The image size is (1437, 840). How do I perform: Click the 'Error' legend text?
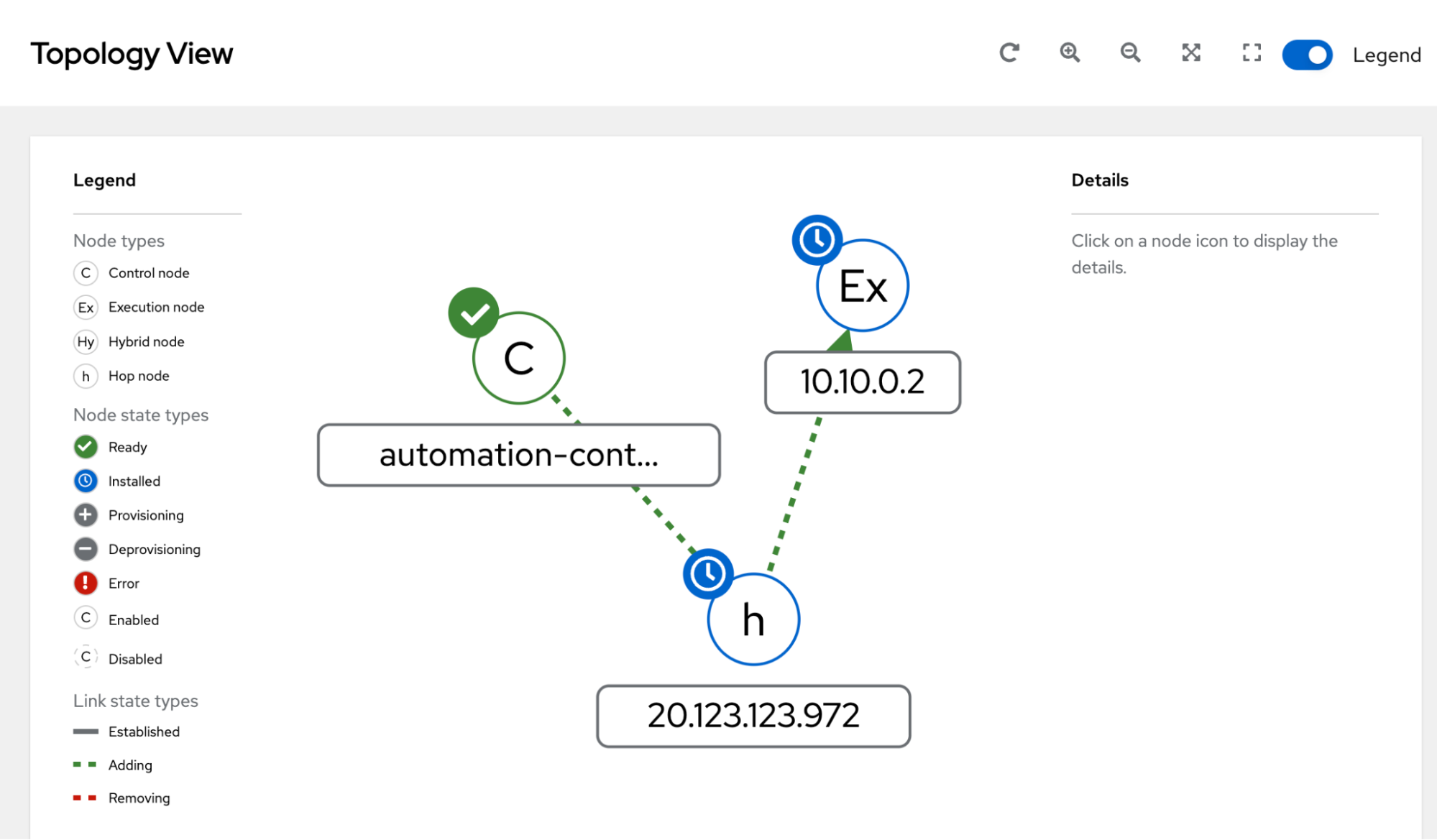coord(124,583)
